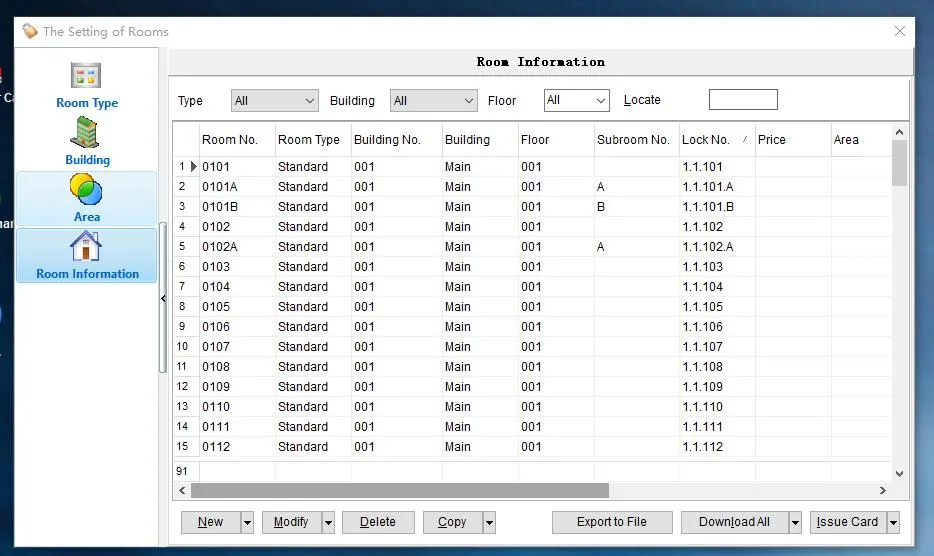The image size is (934, 556).
Task: Expand the Floor filter dropdown
Action: (x=600, y=101)
